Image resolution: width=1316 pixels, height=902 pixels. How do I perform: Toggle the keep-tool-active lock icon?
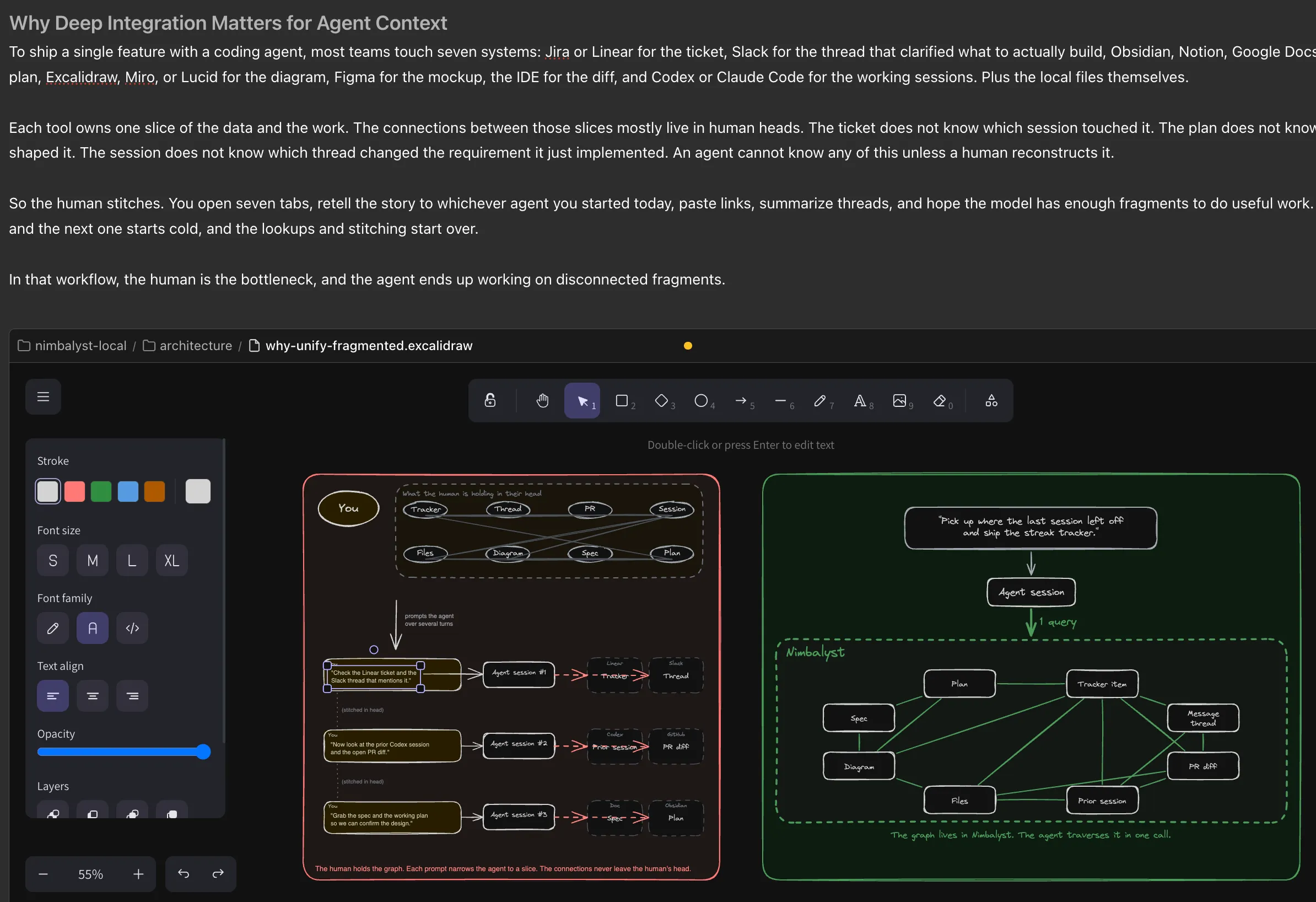pos(490,401)
